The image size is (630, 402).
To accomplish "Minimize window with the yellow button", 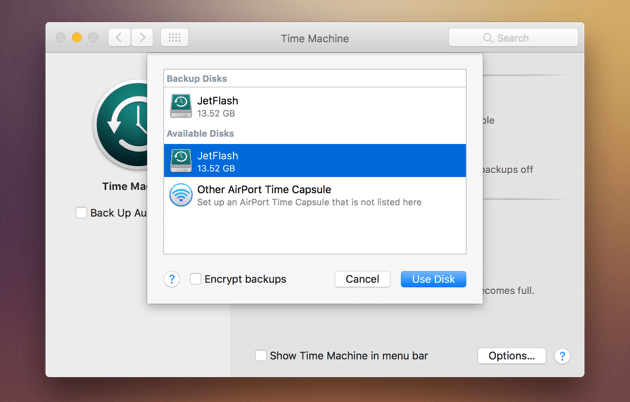I will [77, 38].
